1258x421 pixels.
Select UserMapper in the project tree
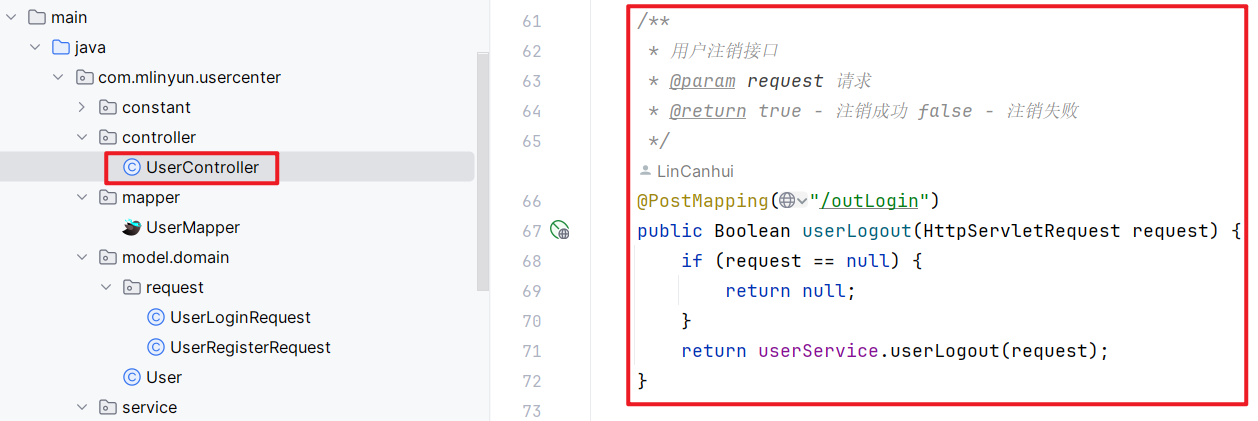click(x=192, y=227)
